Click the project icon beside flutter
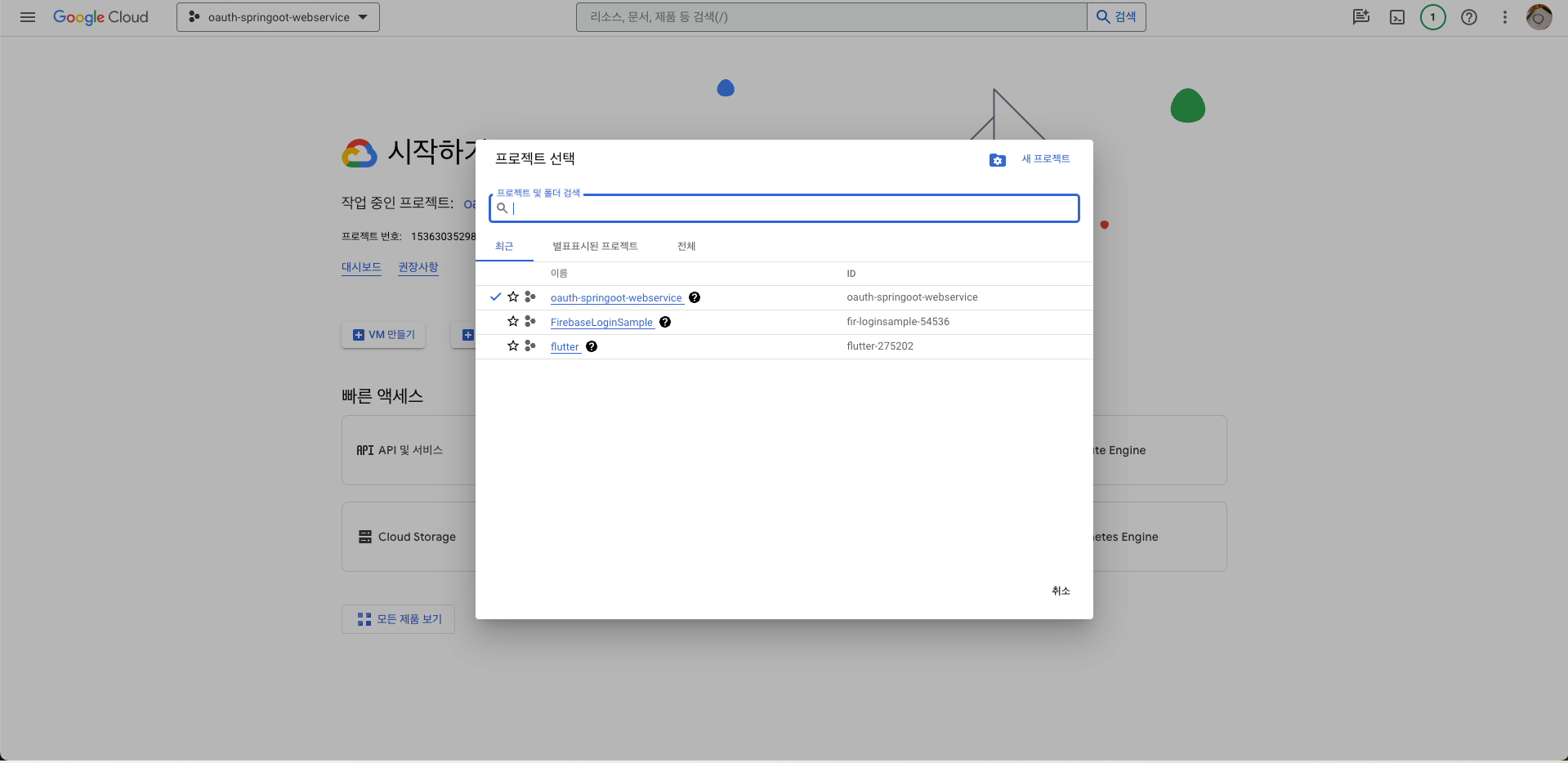The width and height of the screenshot is (1568, 763). pyautogui.click(x=530, y=346)
